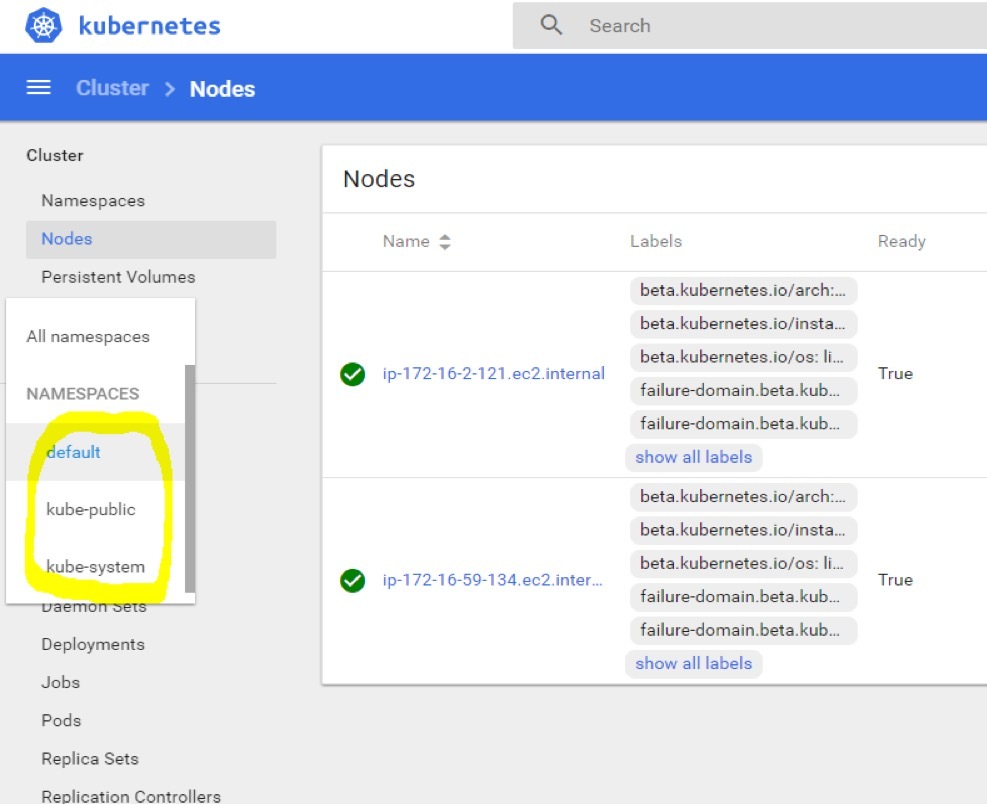The image size is (987, 804).
Task: Open node ip-172-16-2-121.ec2.internal
Action: [x=494, y=374]
